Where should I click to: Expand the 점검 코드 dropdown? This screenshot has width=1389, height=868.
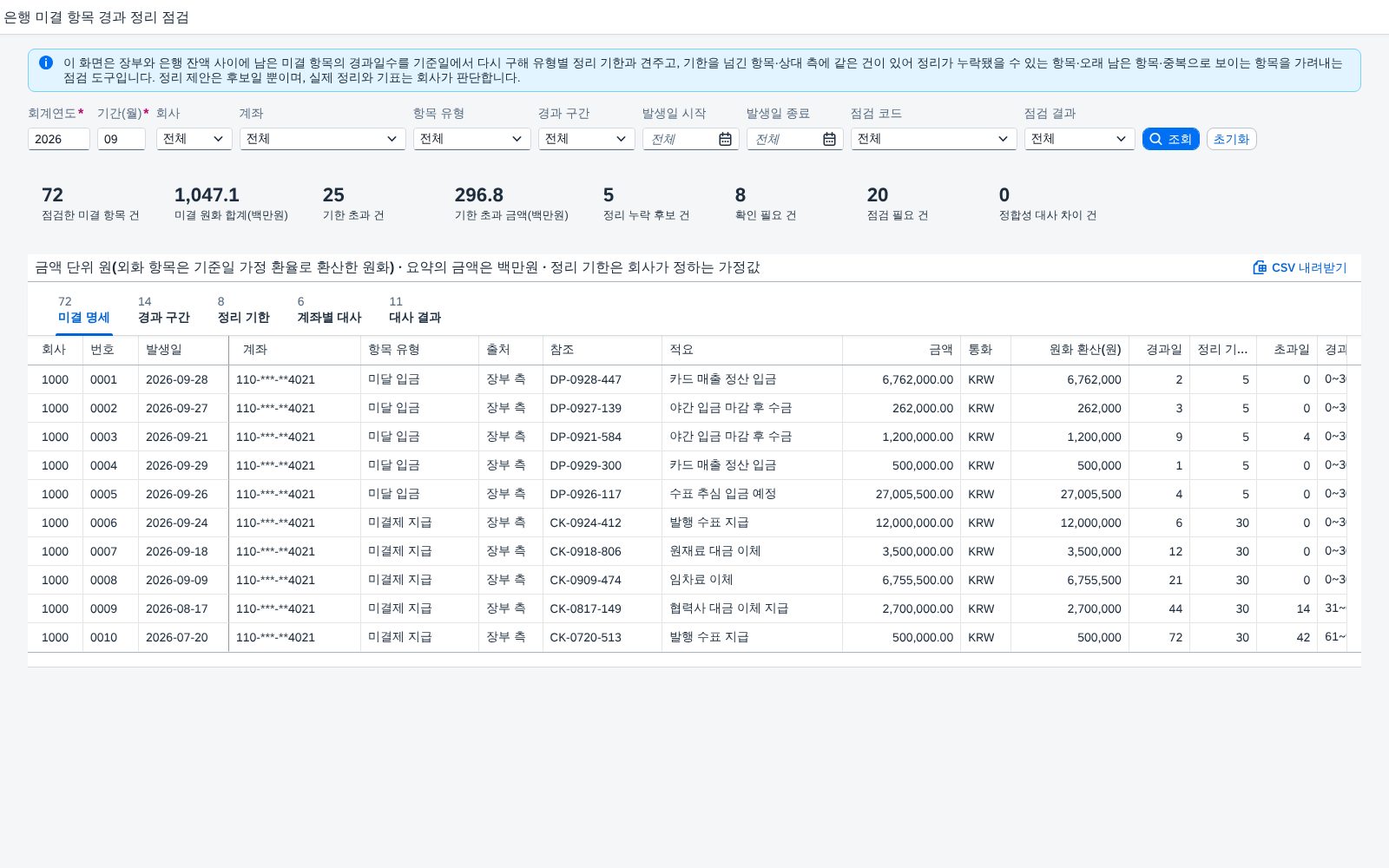(x=934, y=139)
